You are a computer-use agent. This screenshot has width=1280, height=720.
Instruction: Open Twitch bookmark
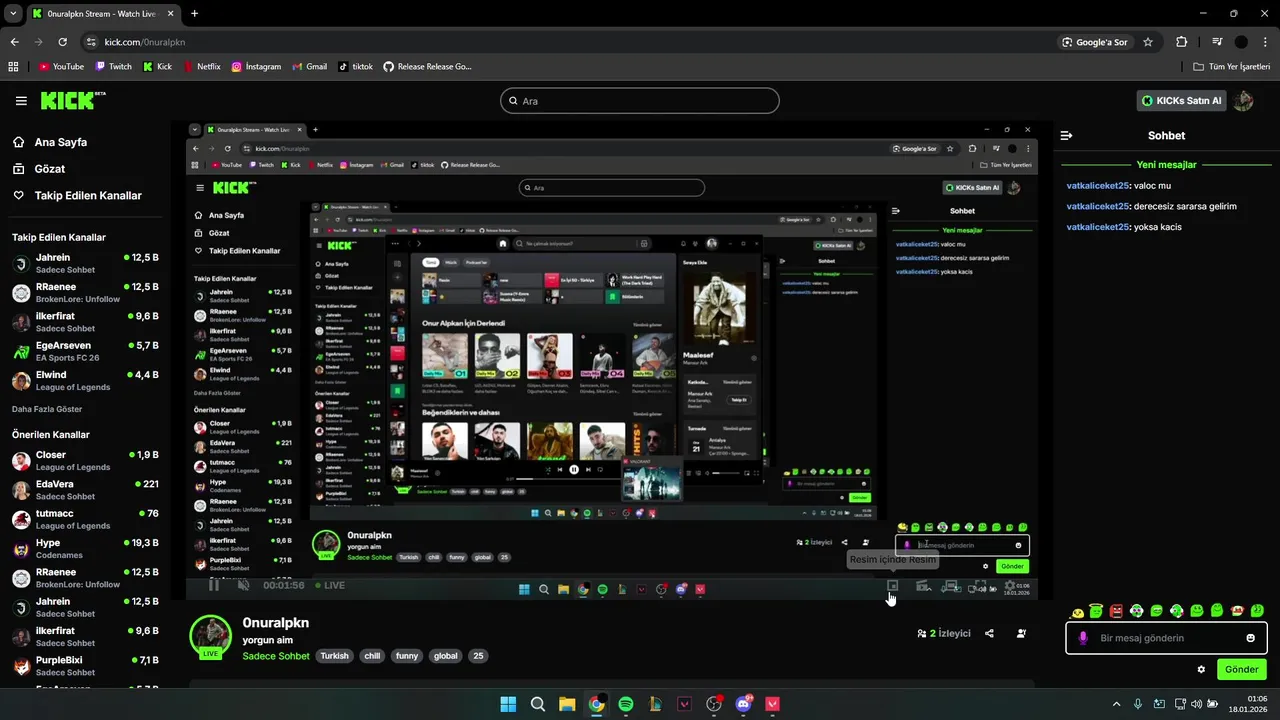click(x=113, y=67)
